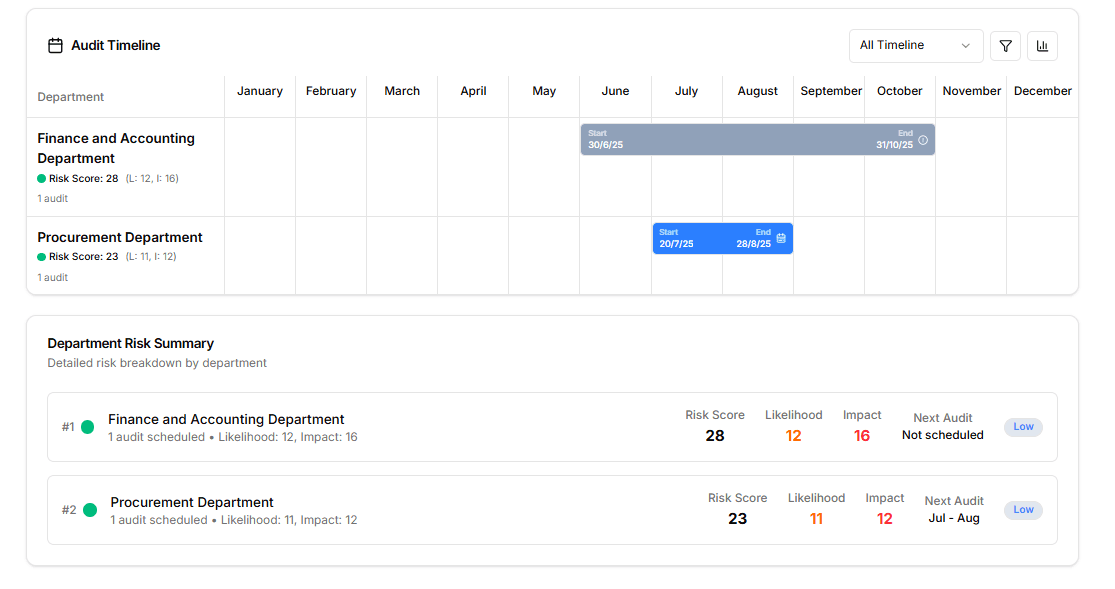Open Procurement Department name in timeline row

coord(120,237)
